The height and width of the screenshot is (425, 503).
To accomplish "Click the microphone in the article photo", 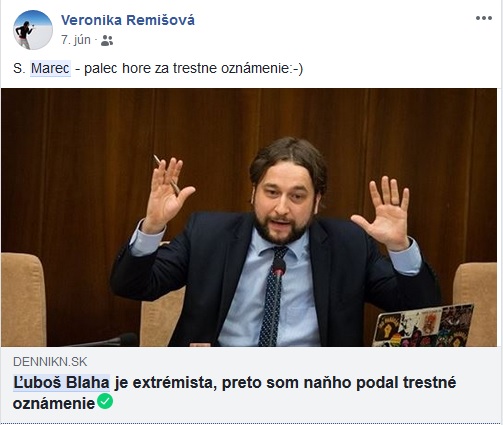I will [278, 267].
